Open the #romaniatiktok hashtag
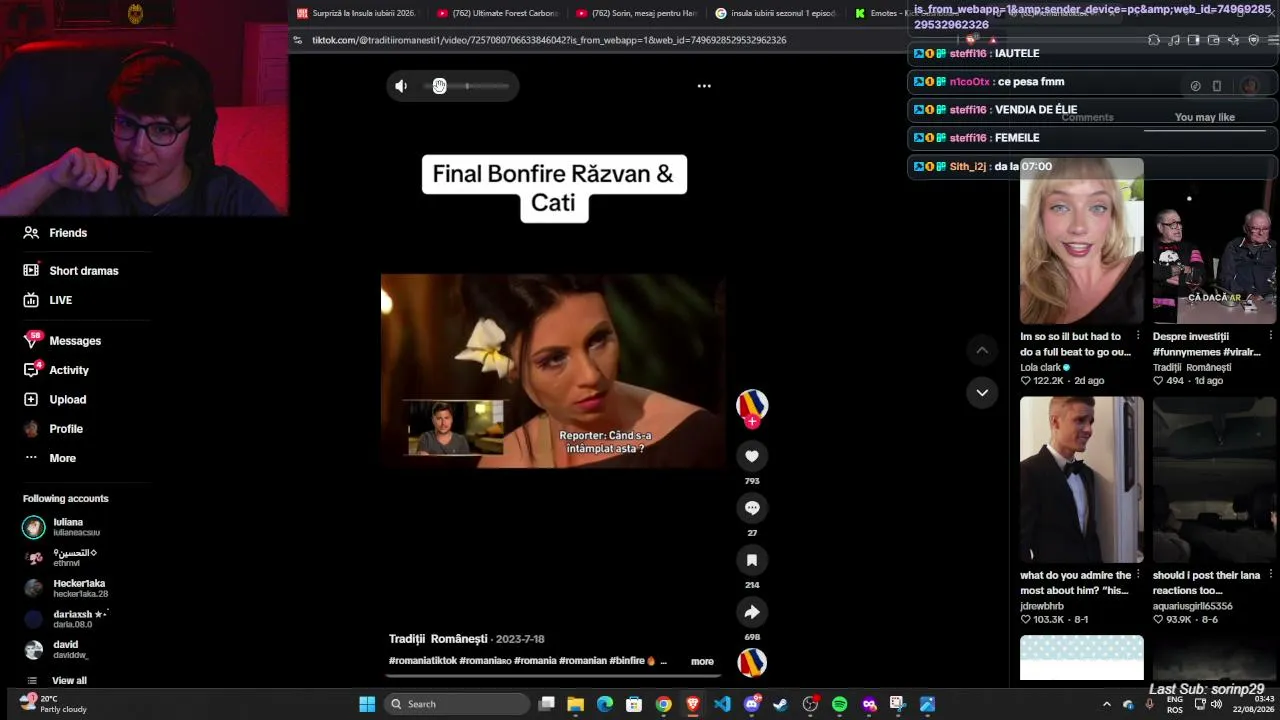1280x720 pixels. pyautogui.click(x=423, y=661)
